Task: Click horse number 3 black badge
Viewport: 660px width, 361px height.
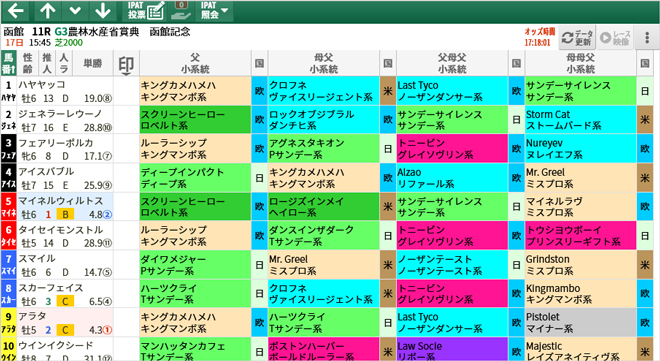Action: pos(8,149)
